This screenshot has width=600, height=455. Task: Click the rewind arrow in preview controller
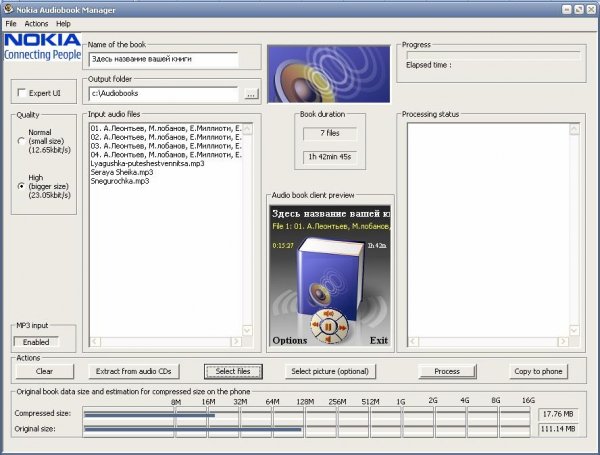pos(315,325)
